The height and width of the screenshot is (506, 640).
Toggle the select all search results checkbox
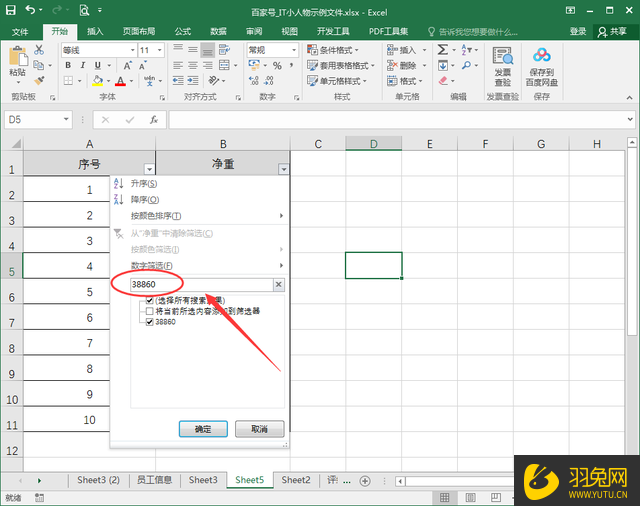coord(149,300)
